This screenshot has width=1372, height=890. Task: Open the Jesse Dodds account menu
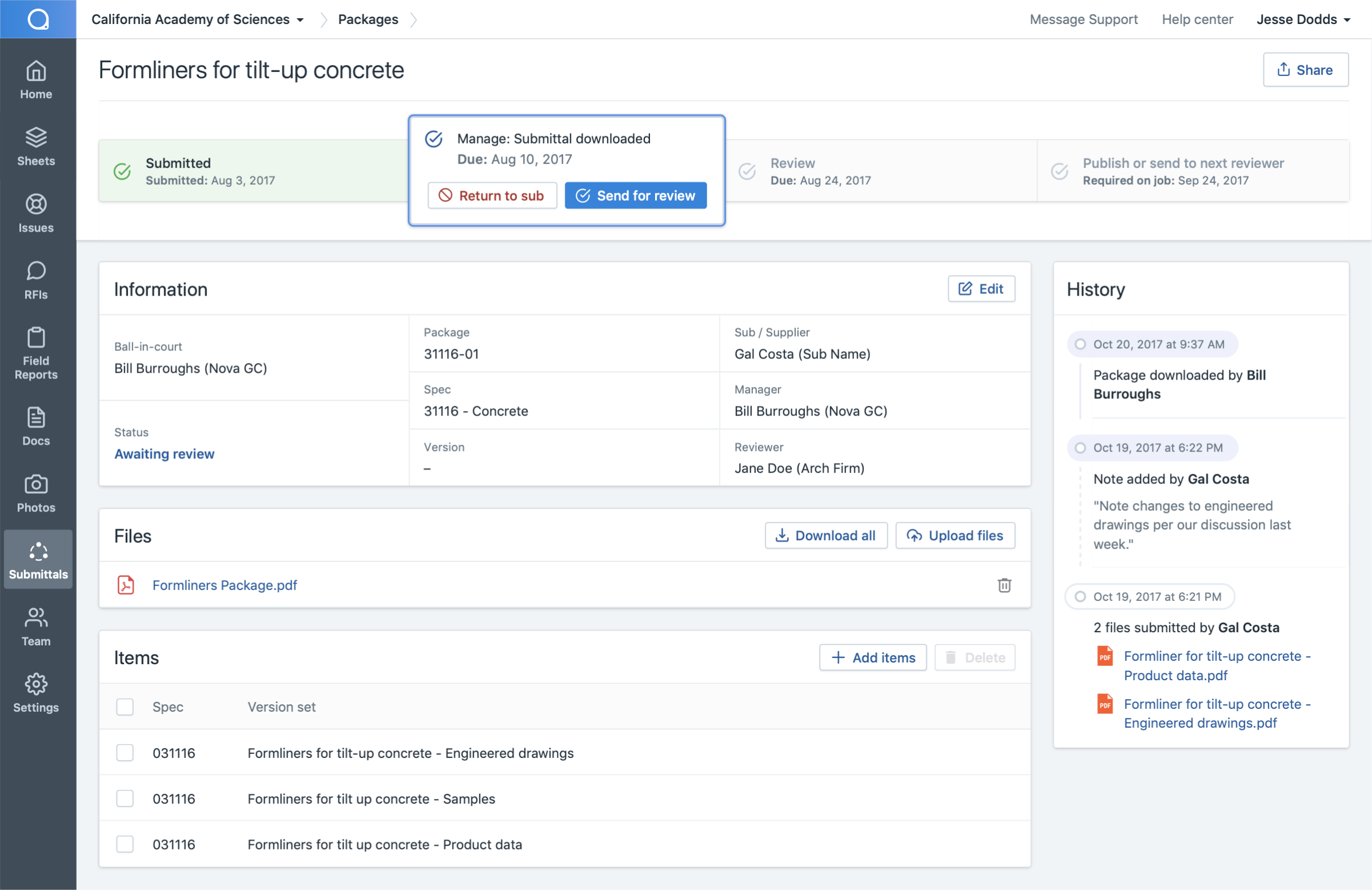pos(1303,19)
